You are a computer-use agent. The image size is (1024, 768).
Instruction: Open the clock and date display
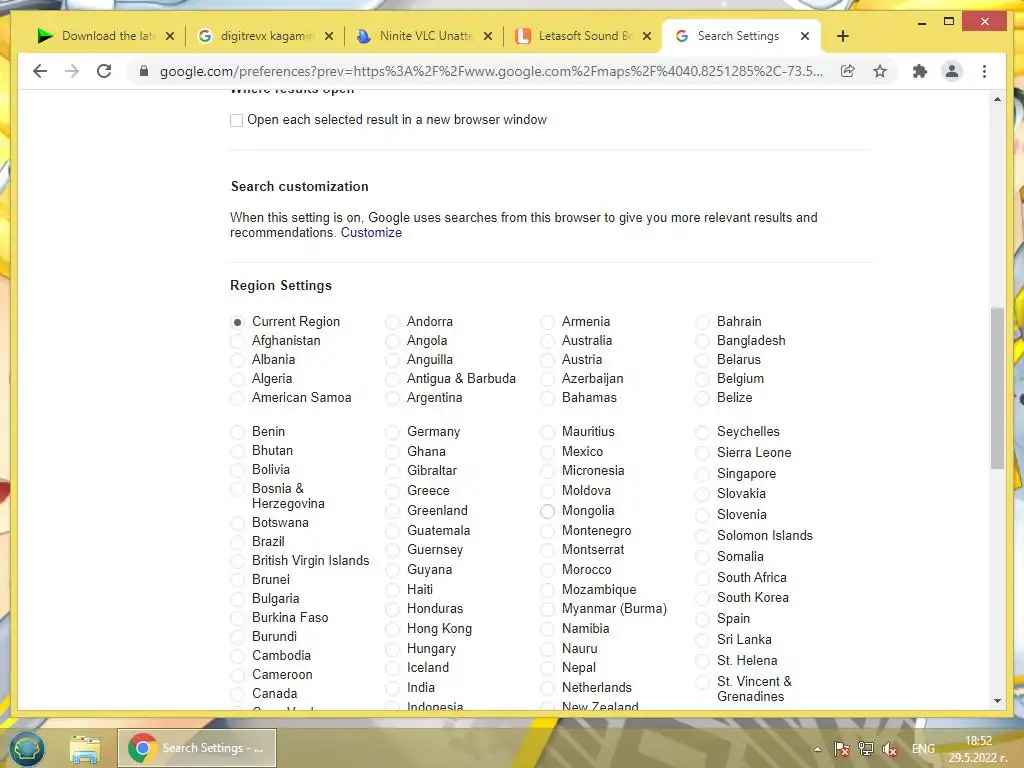[978, 749]
